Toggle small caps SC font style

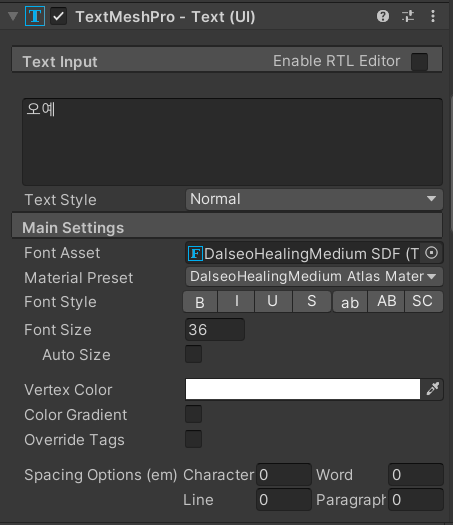pyautogui.click(x=423, y=302)
